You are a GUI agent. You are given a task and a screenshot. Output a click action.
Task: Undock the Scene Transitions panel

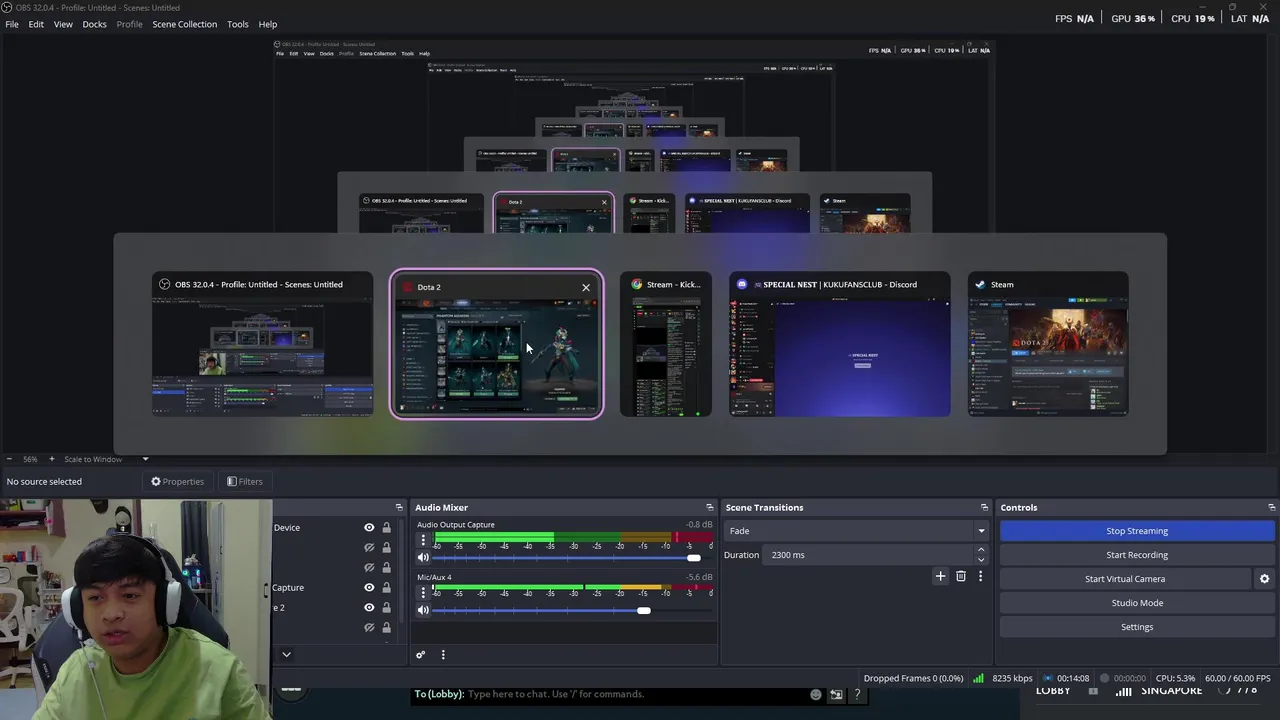click(984, 508)
